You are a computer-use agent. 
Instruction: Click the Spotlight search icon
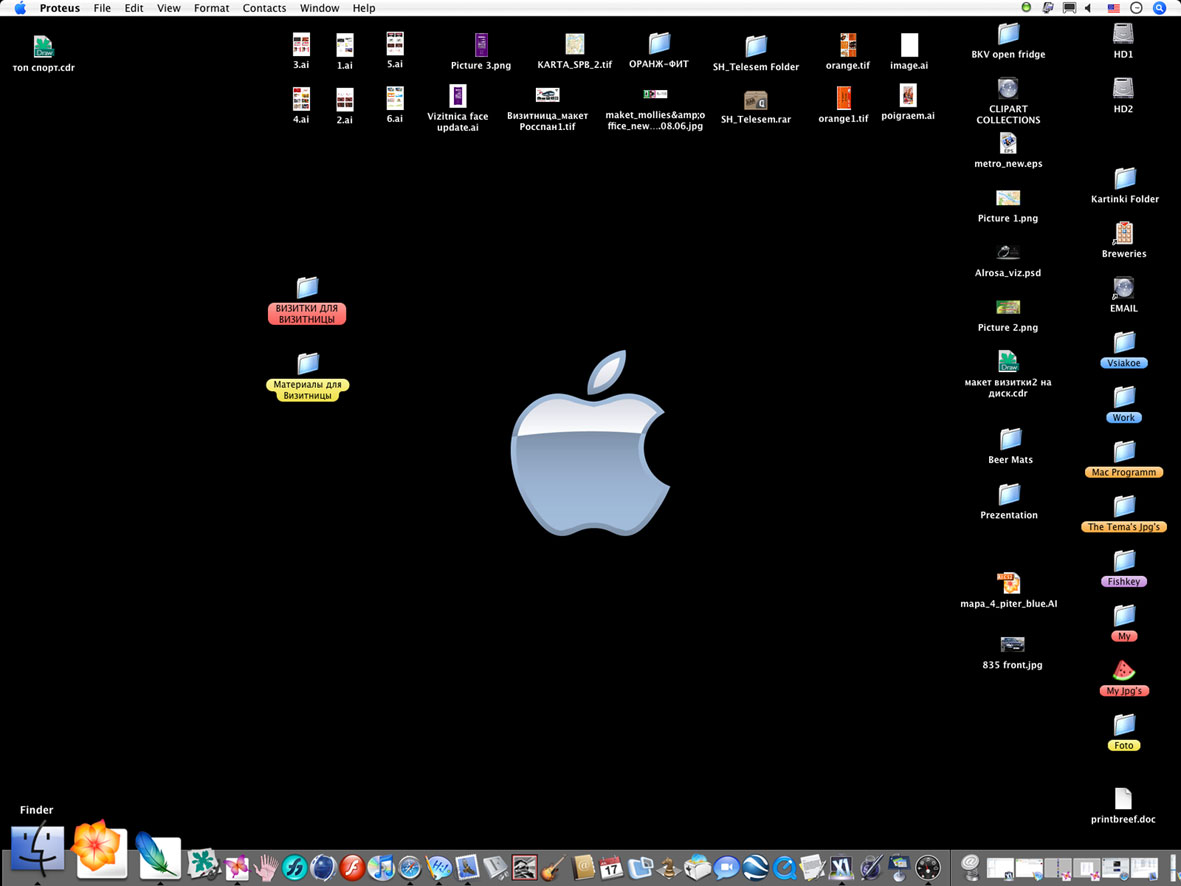1160,8
